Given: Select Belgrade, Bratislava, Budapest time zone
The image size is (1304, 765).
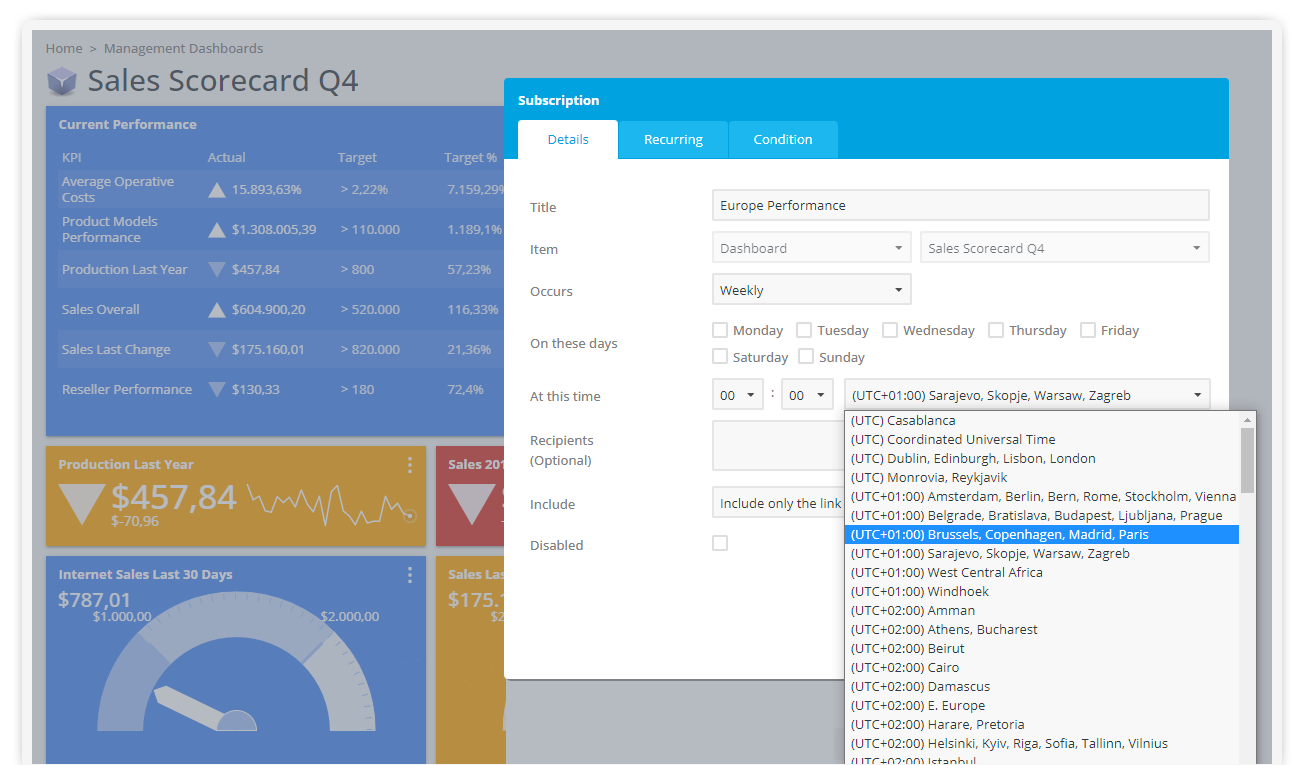Looking at the screenshot, I should (1042, 516).
